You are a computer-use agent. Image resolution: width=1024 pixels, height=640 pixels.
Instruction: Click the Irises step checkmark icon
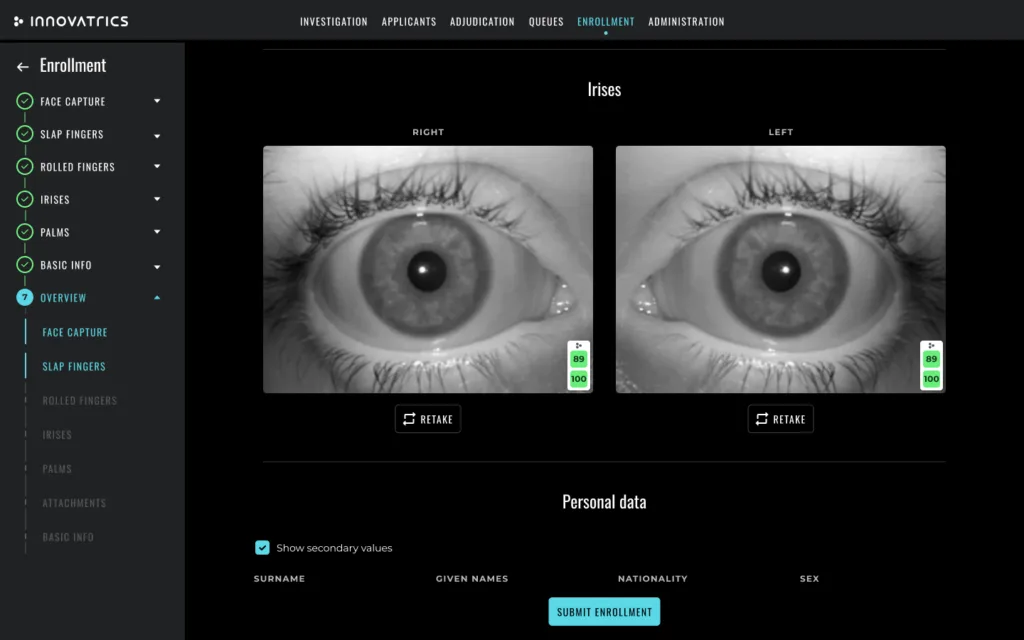point(25,199)
